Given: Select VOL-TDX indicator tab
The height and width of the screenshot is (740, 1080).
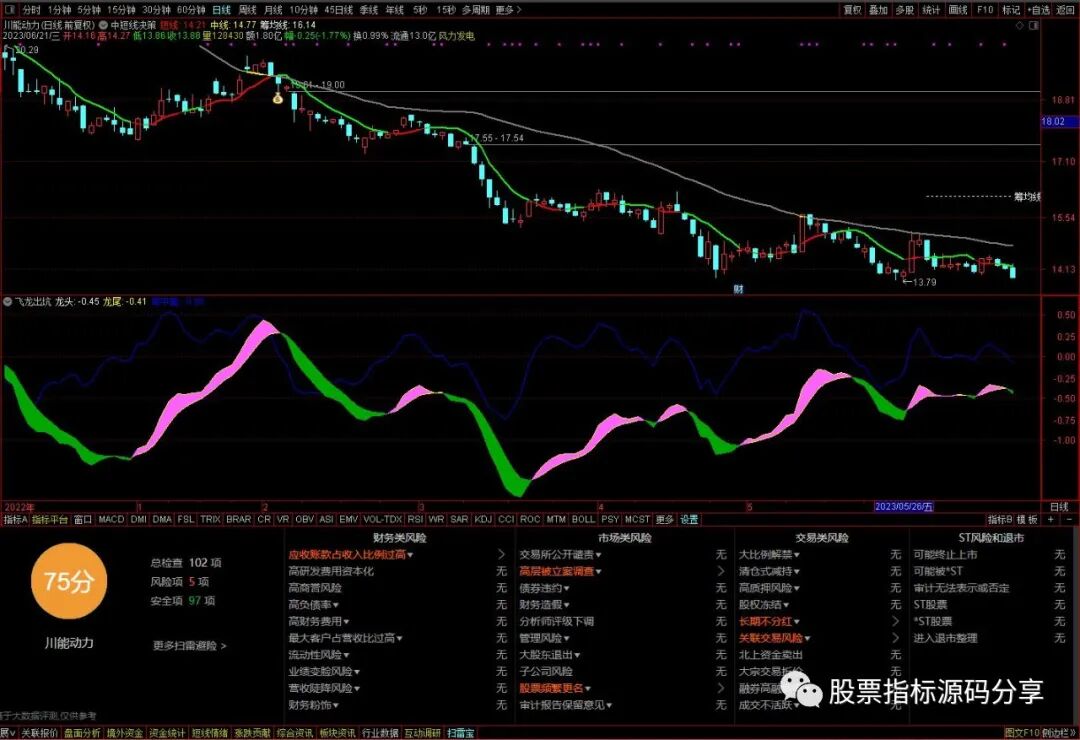Looking at the screenshot, I should [382, 519].
